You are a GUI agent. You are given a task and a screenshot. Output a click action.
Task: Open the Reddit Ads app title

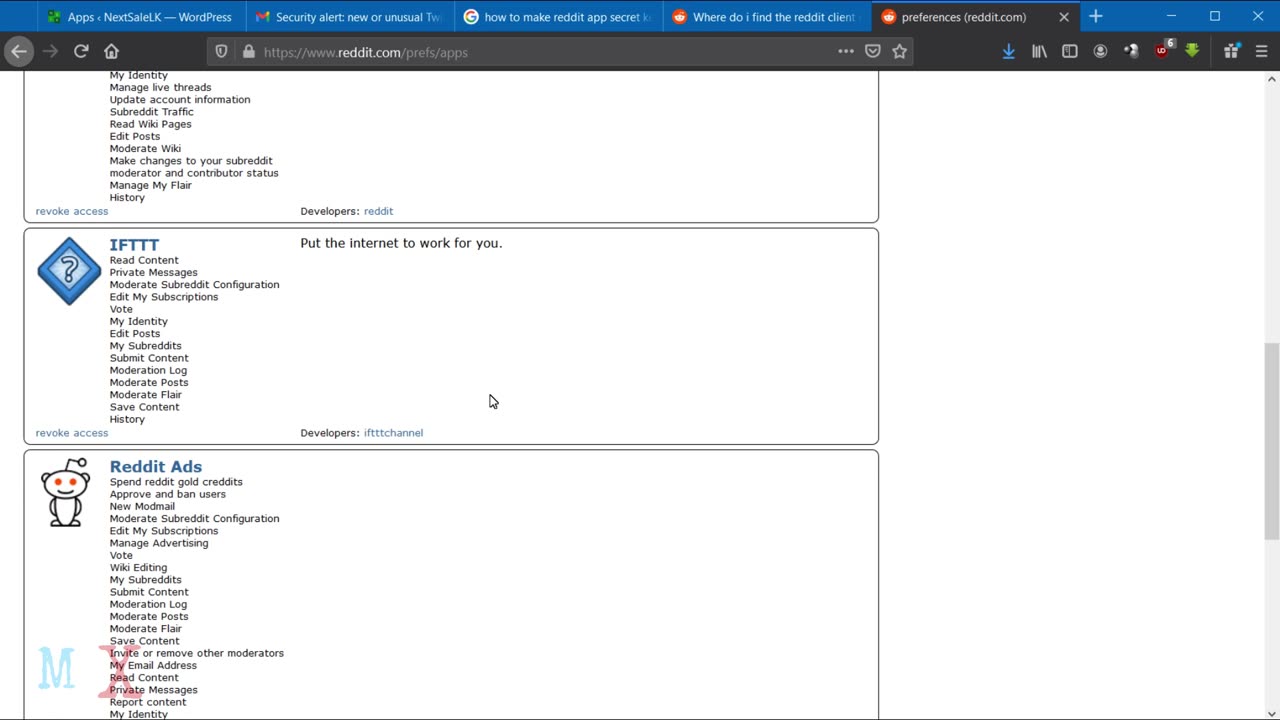click(x=156, y=467)
